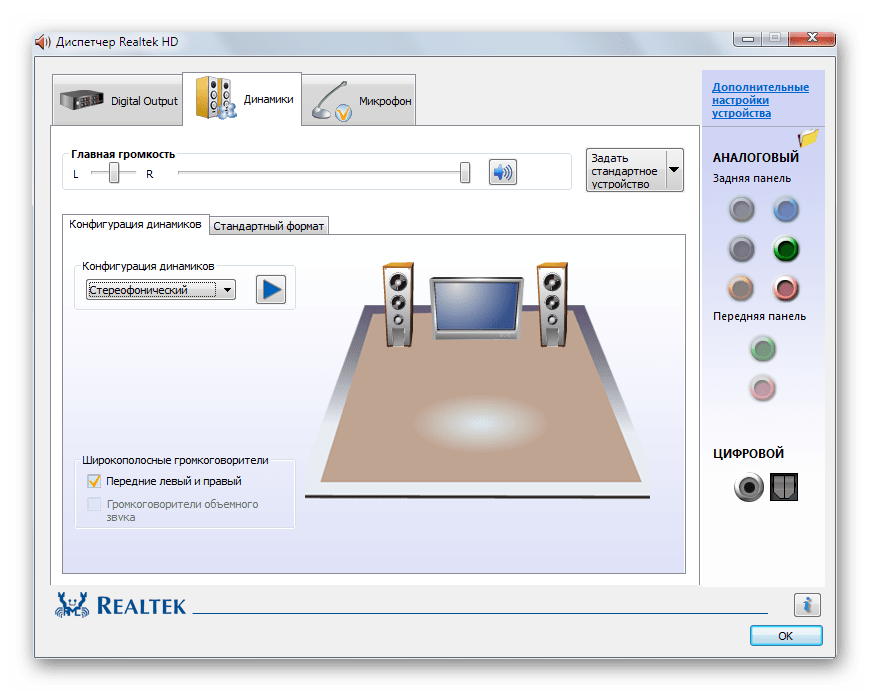
Task: Click the green rear panel audio jack
Action: tap(786, 249)
